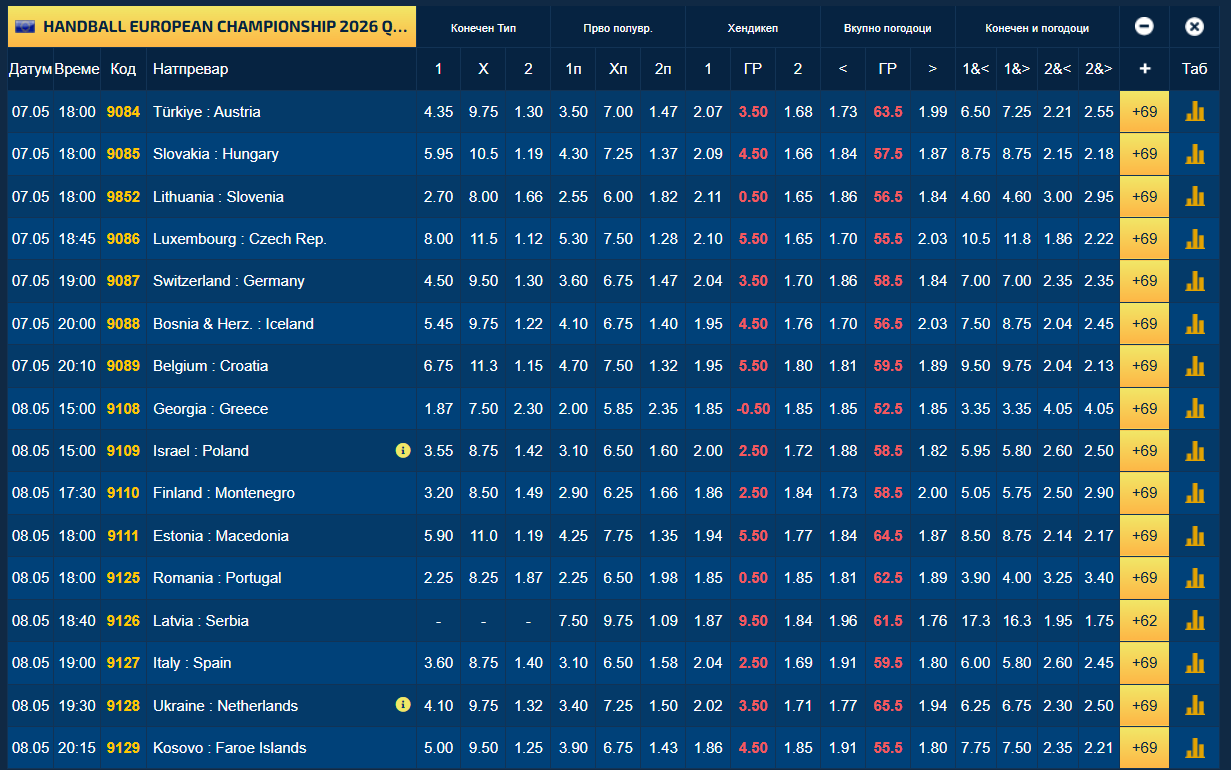Open statistics chart icon for Romania : Portugal

click(1194, 578)
